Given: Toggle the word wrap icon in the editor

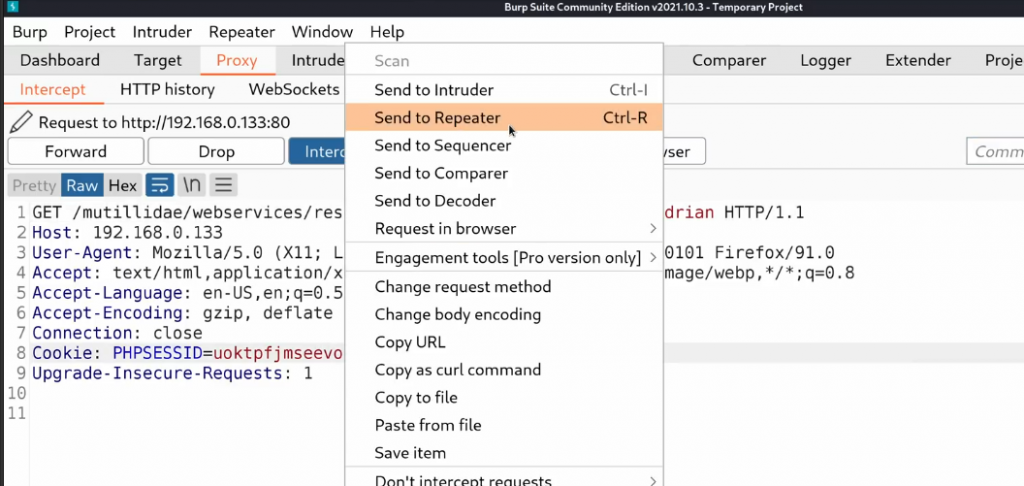Looking at the screenshot, I should pos(159,185).
